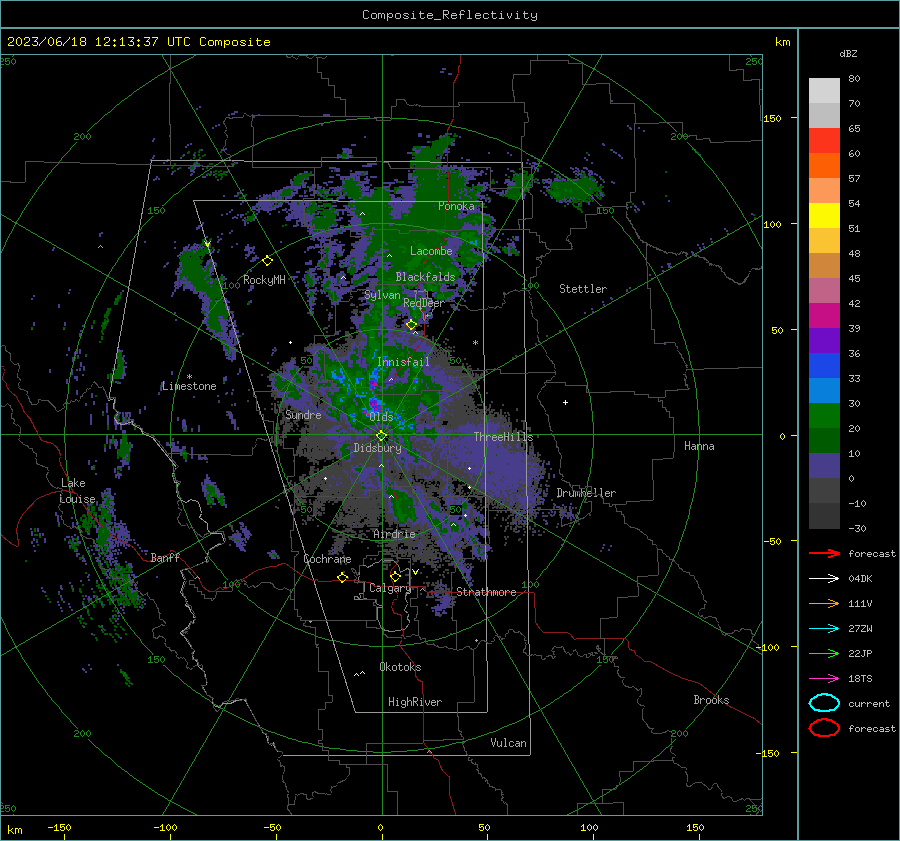Click the Vulcan town label
This screenshot has width=900, height=841.
[509, 743]
